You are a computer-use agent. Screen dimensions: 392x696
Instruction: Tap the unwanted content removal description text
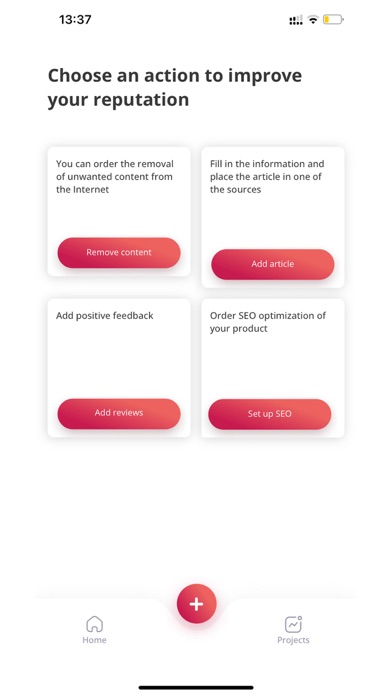(x=115, y=177)
